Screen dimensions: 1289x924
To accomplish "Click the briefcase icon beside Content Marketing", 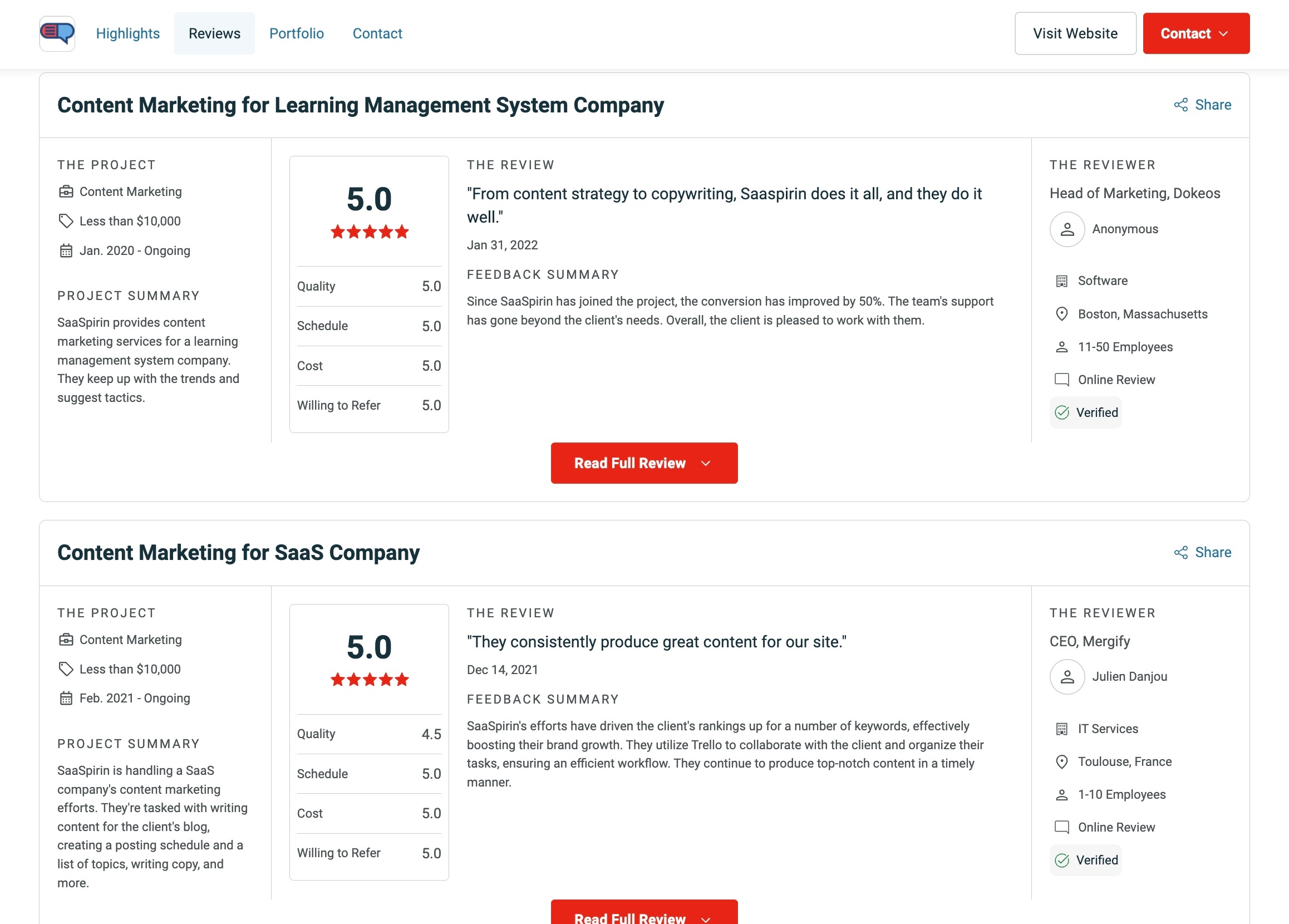I will click(65, 191).
